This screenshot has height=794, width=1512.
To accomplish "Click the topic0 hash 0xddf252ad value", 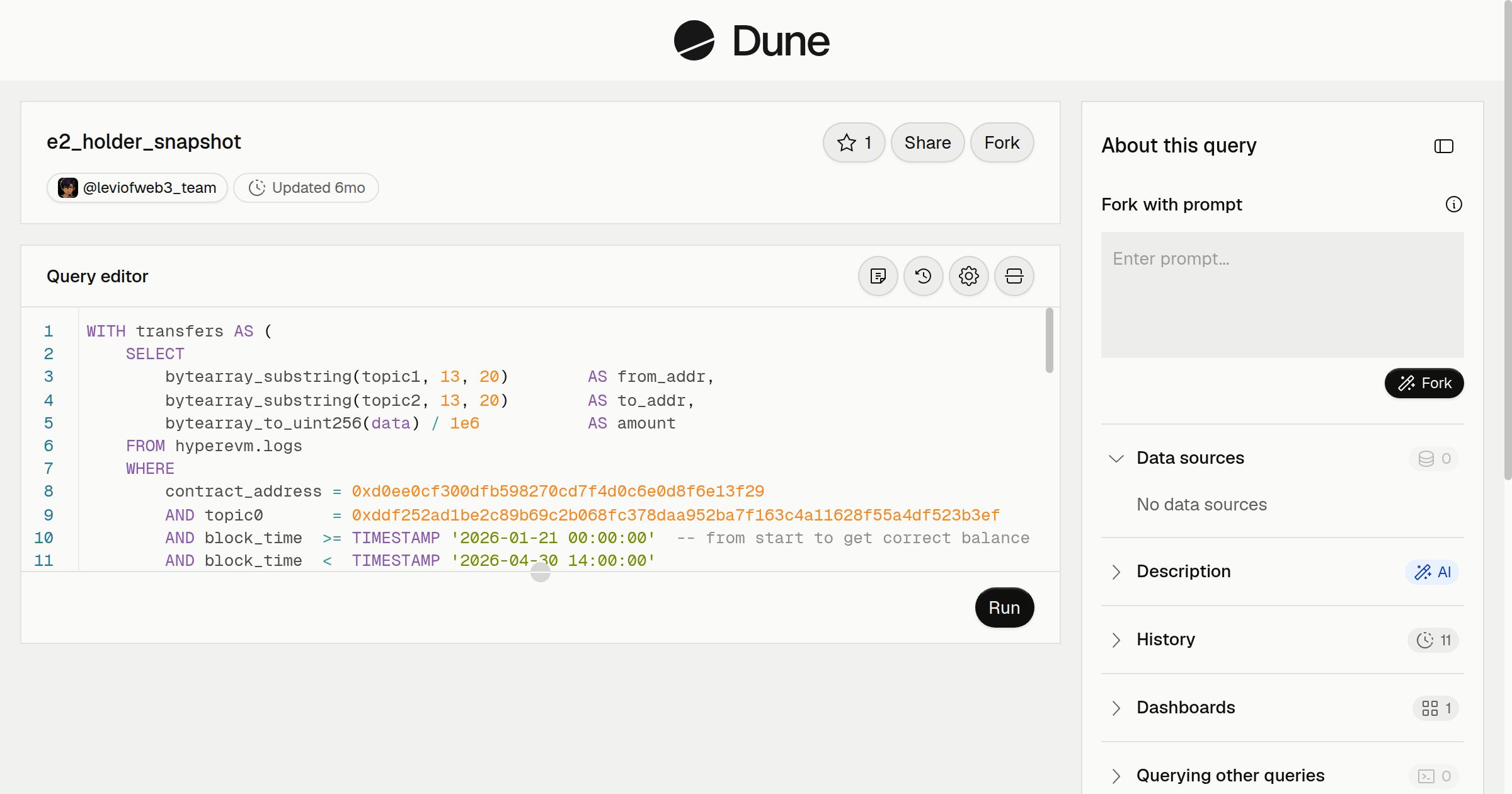I will point(675,515).
